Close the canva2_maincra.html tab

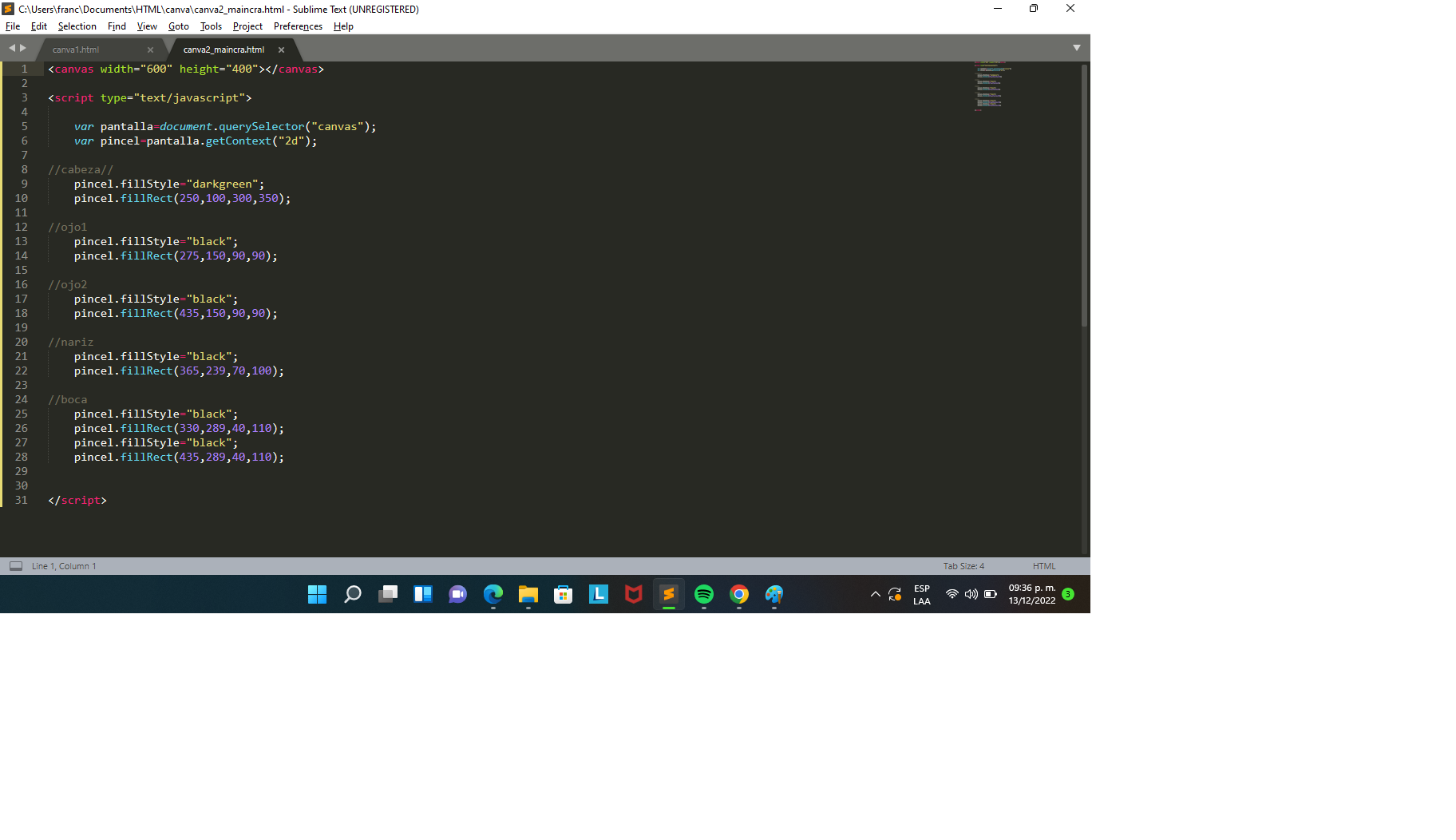tap(281, 50)
